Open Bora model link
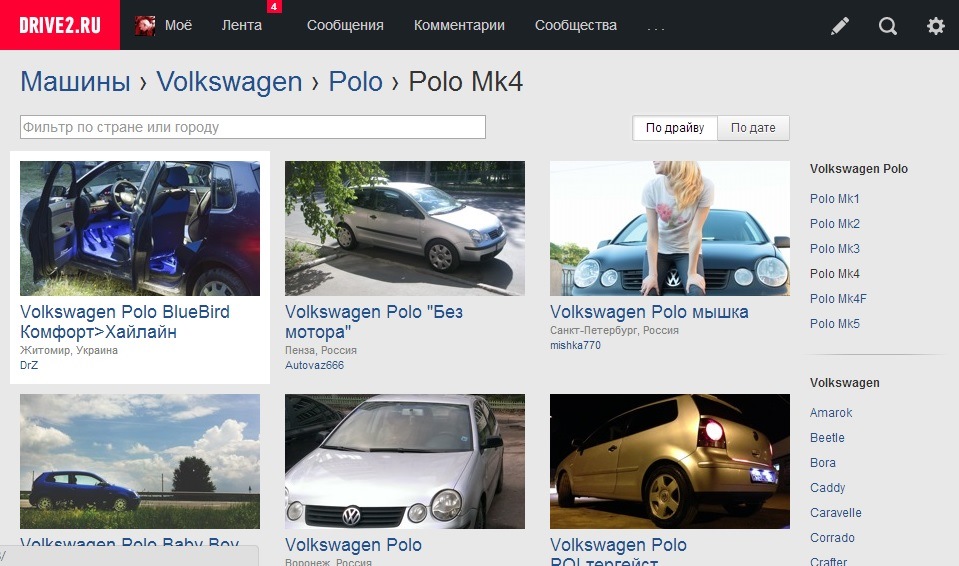The image size is (959, 566). (x=823, y=463)
